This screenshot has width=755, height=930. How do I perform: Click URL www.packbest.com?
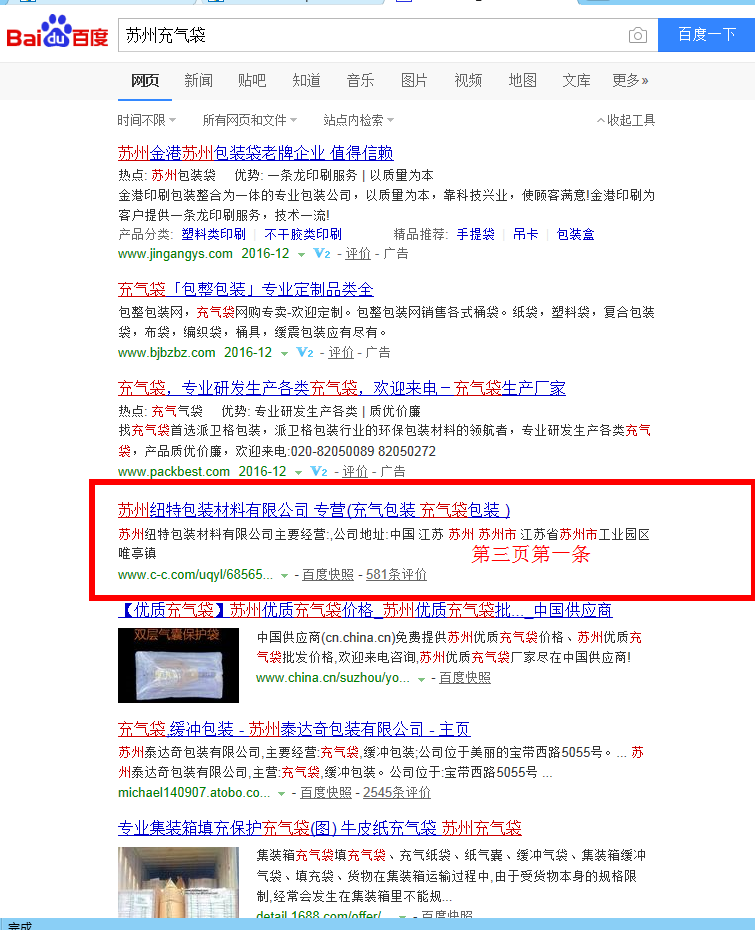point(174,472)
